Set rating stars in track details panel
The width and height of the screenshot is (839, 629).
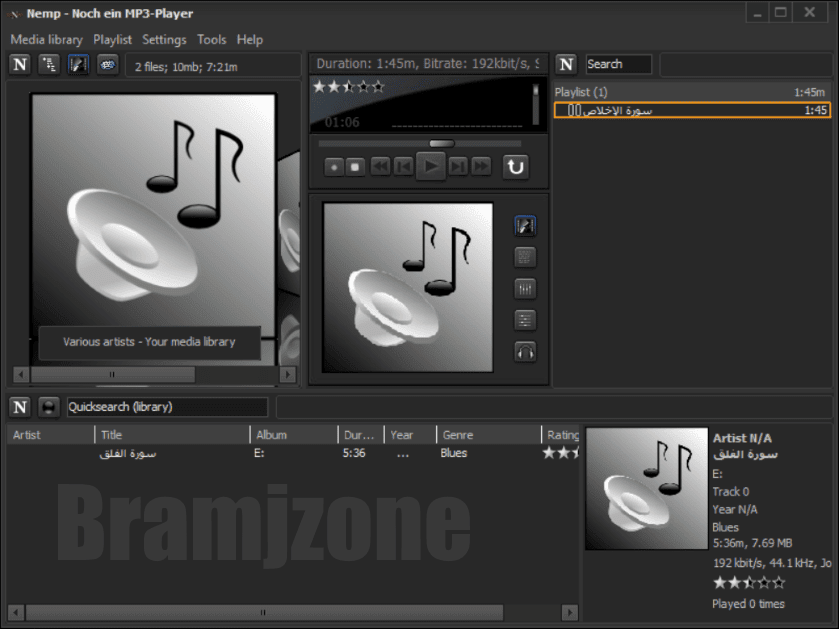pyautogui.click(x=749, y=582)
